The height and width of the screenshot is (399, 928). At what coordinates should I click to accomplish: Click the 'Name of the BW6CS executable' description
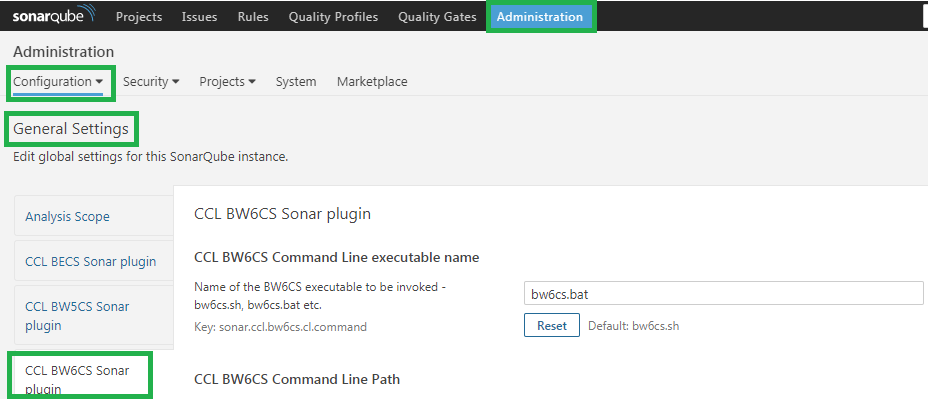[320, 296]
